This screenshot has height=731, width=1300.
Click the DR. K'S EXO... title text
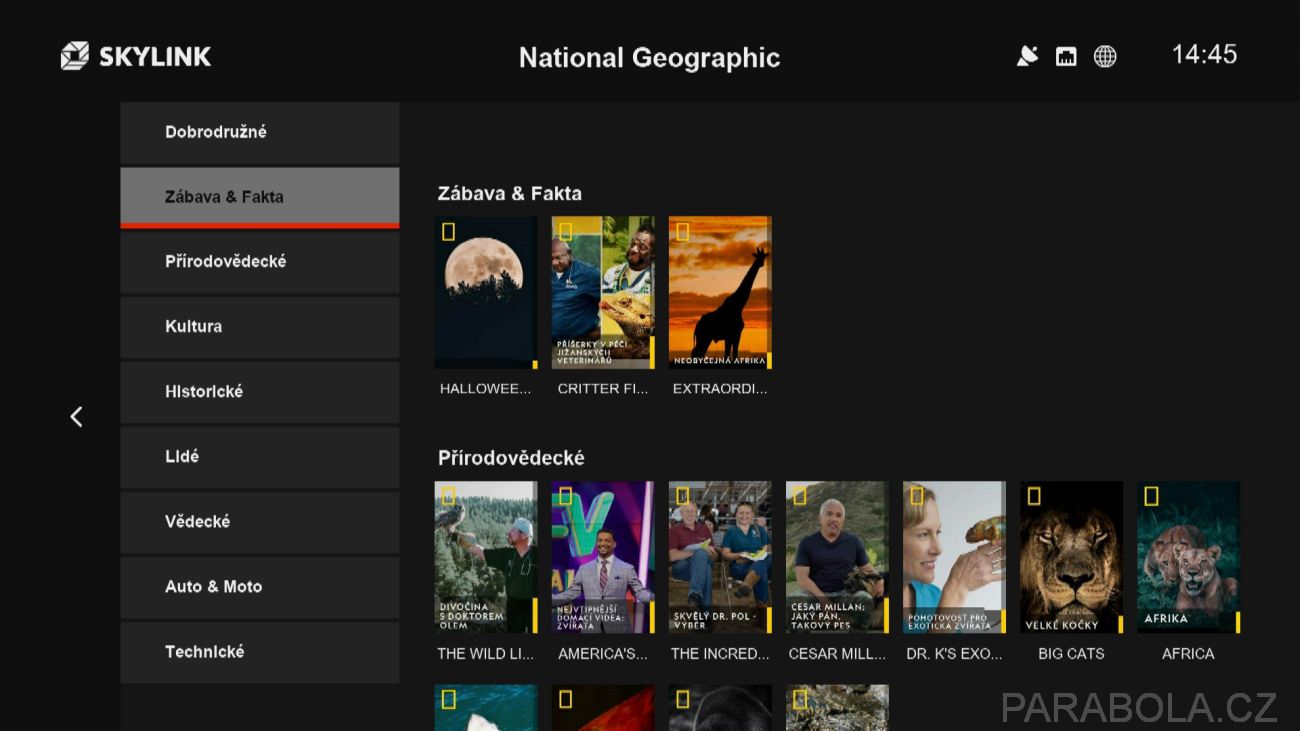click(x=954, y=654)
